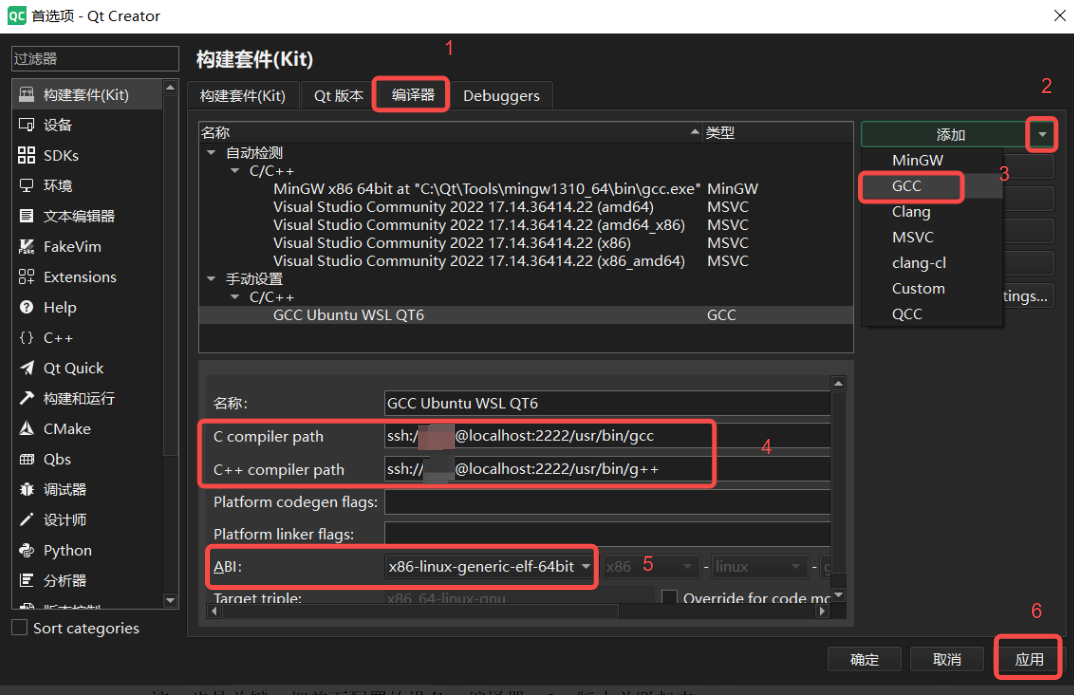Click the 过滤器 filter input field
This screenshot has width=1074, height=695.
point(95,59)
